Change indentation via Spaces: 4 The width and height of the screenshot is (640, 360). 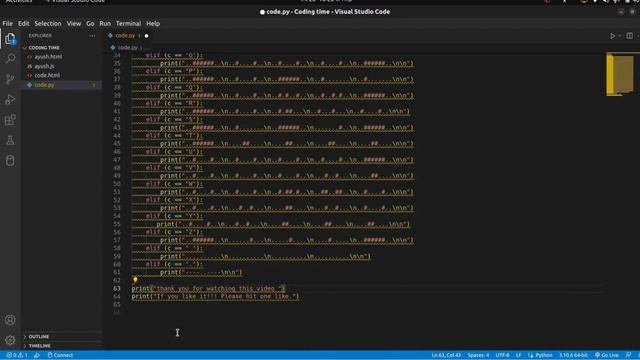(478, 355)
